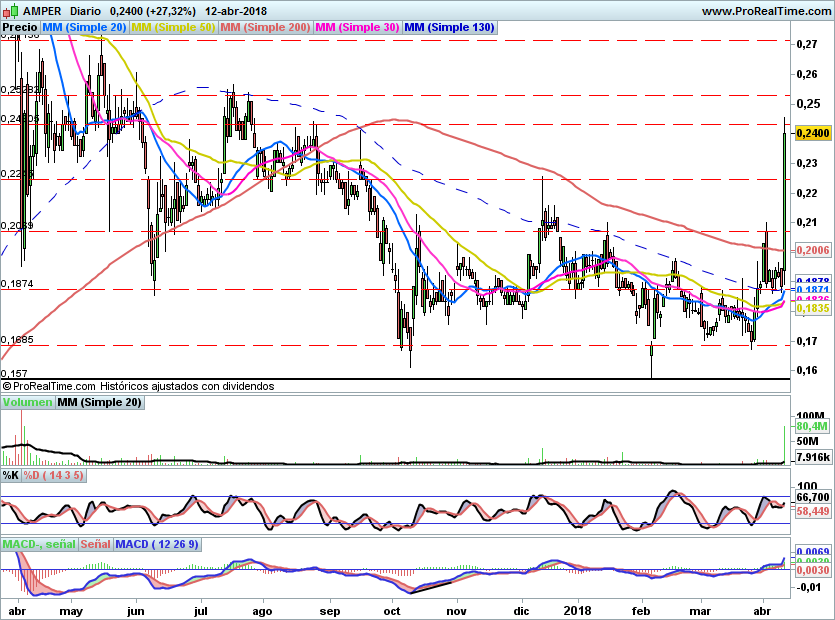This screenshot has height=620, width=835.
Task: Open MM (Simple 130) average label
Action: coord(449,27)
